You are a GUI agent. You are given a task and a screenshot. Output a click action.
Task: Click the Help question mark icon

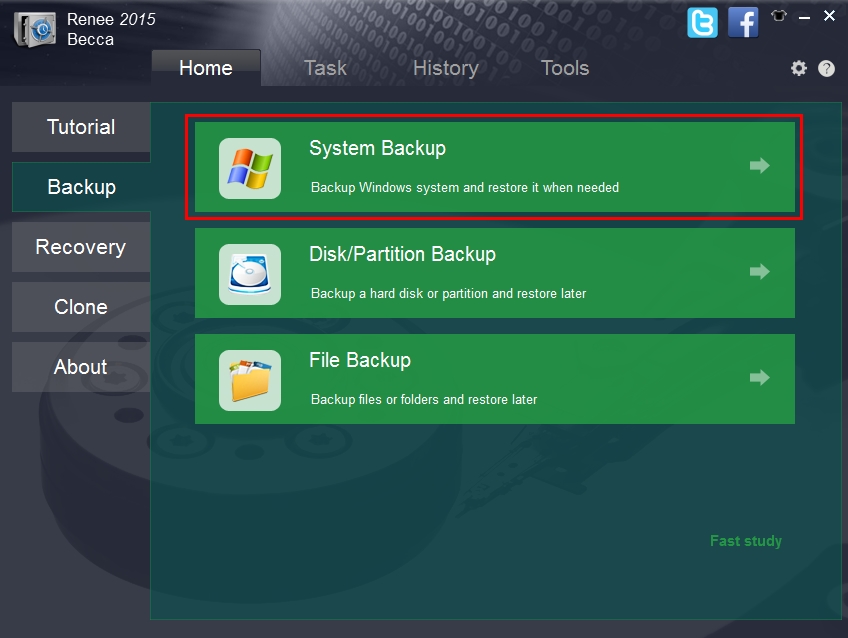824,68
